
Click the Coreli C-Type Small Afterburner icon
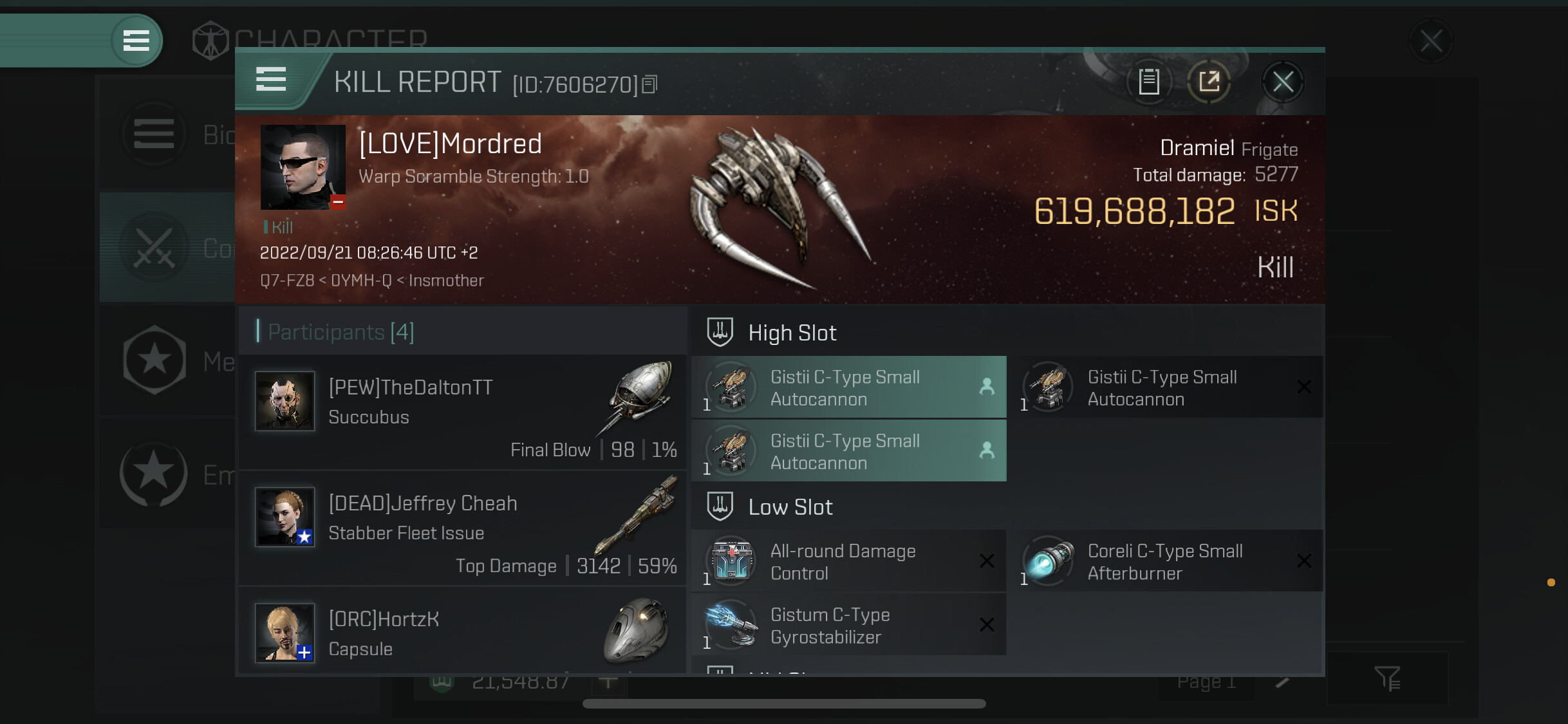[x=1048, y=561]
